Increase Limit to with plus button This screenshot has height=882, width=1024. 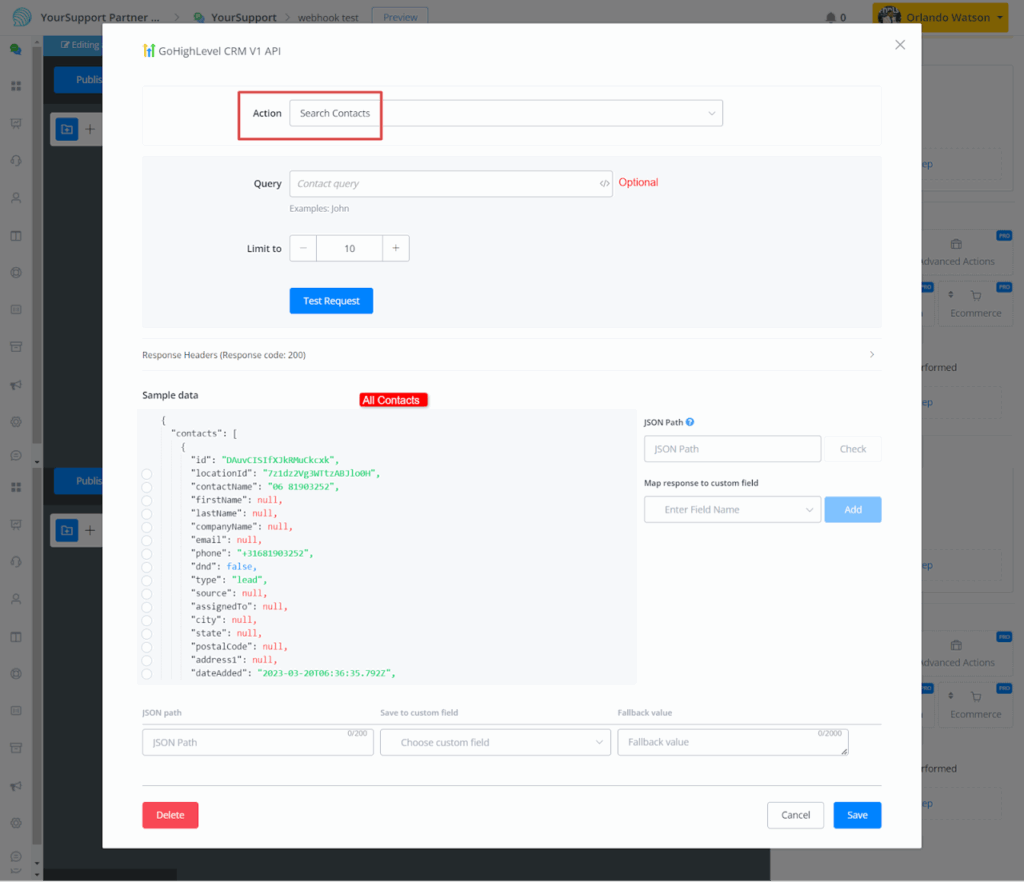tap(396, 249)
